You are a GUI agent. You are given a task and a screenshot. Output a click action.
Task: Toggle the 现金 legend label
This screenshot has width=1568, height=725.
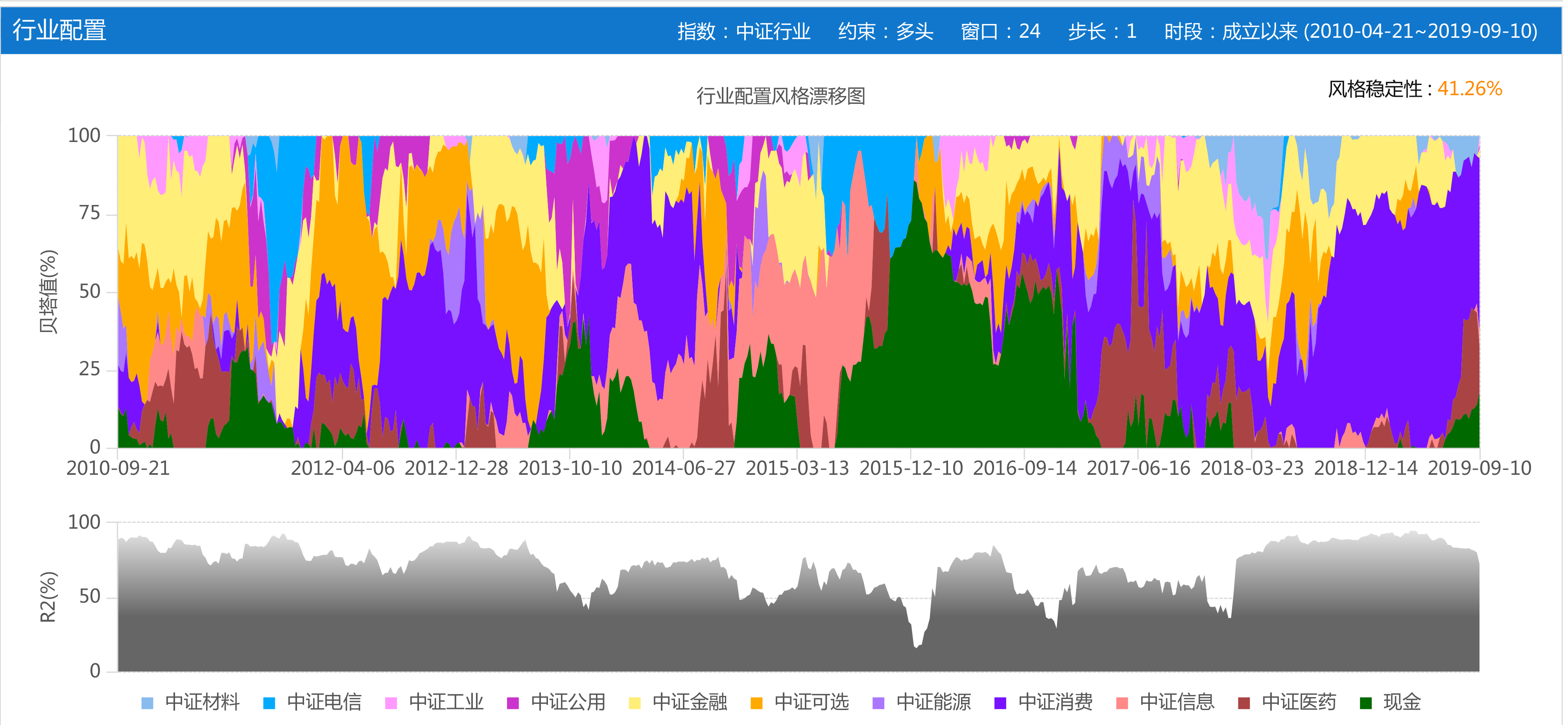[1402, 702]
